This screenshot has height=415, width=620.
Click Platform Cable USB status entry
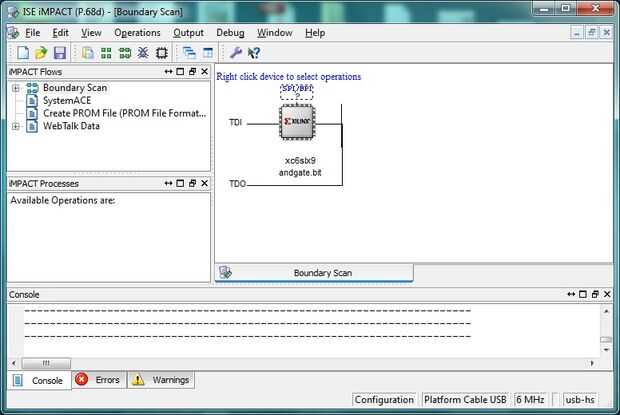pyautogui.click(x=465, y=400)
